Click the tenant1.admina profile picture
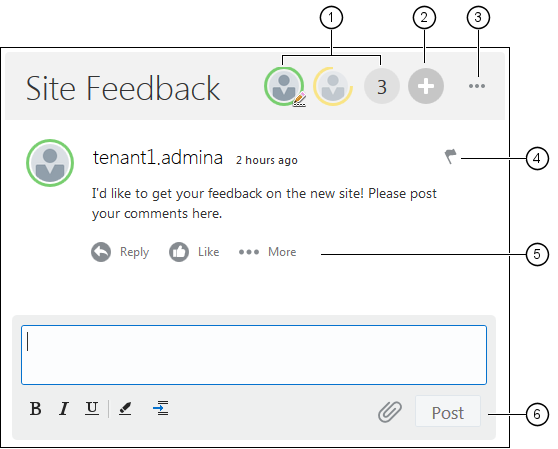This screenshot has height=449, width=558. click(x=50, y=163)
